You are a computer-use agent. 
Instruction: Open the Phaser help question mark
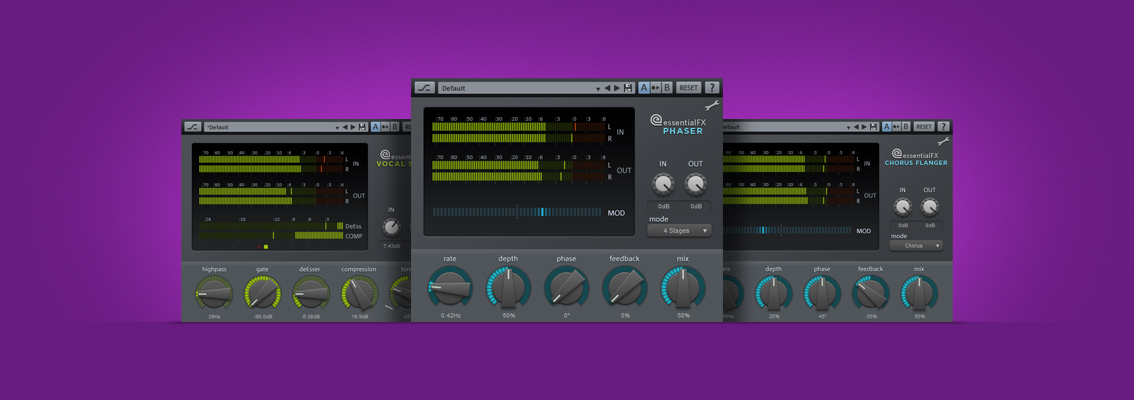point(712,88)
